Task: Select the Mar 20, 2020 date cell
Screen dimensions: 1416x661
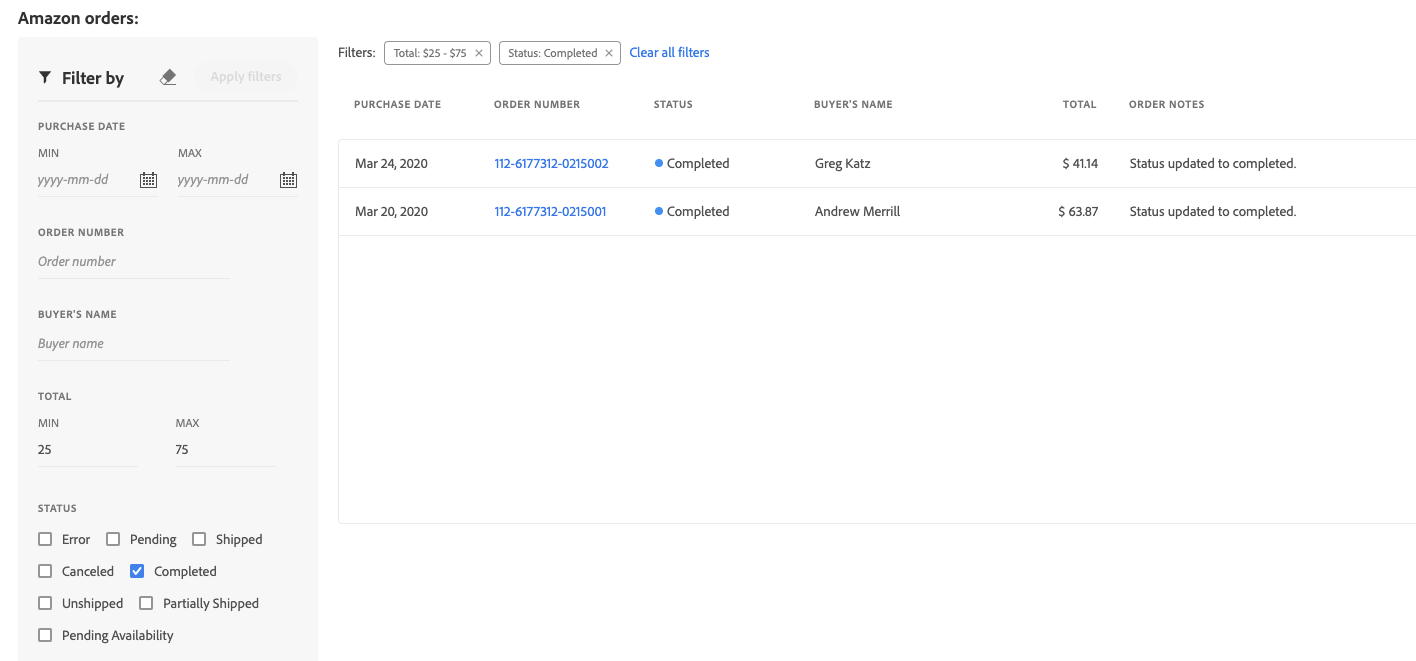Action: click(x=391, y=211)
